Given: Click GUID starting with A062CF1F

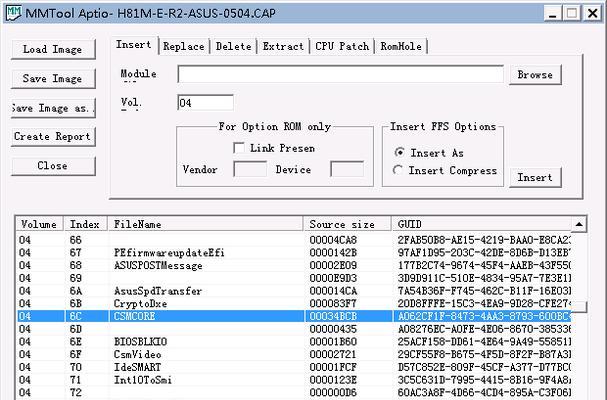Looking at the screenshot, I should tap(484, 316).
